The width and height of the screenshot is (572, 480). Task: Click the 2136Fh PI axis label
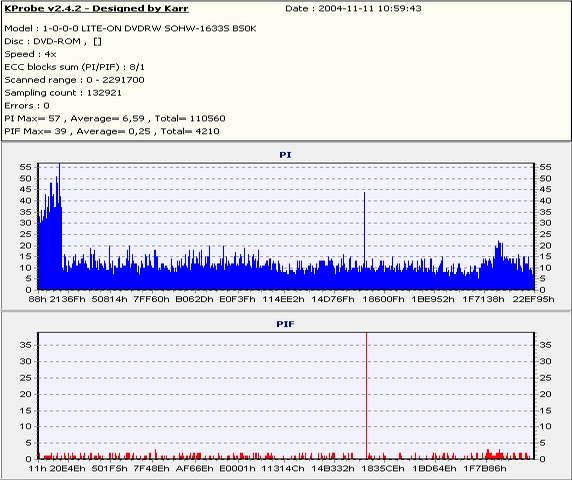pyautogui.click(x=67, y=299)
